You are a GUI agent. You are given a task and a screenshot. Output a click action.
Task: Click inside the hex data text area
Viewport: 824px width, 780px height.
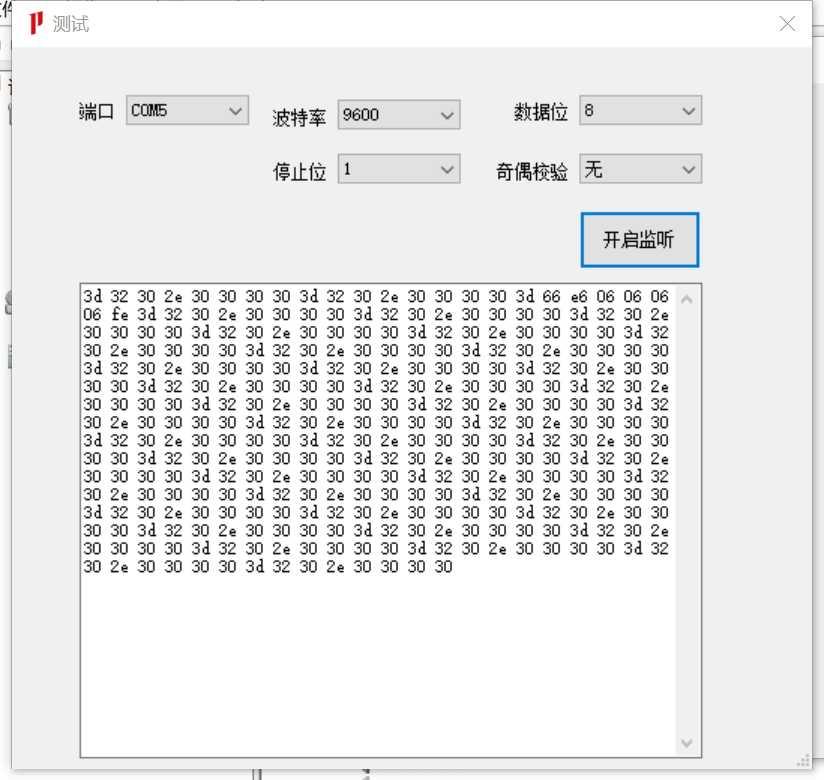pyautogui.click(x=378, y=520)
